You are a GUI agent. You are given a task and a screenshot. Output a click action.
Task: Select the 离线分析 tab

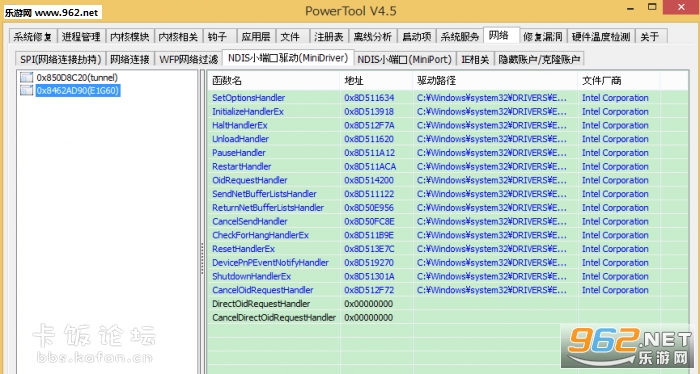tap(373, 37)
